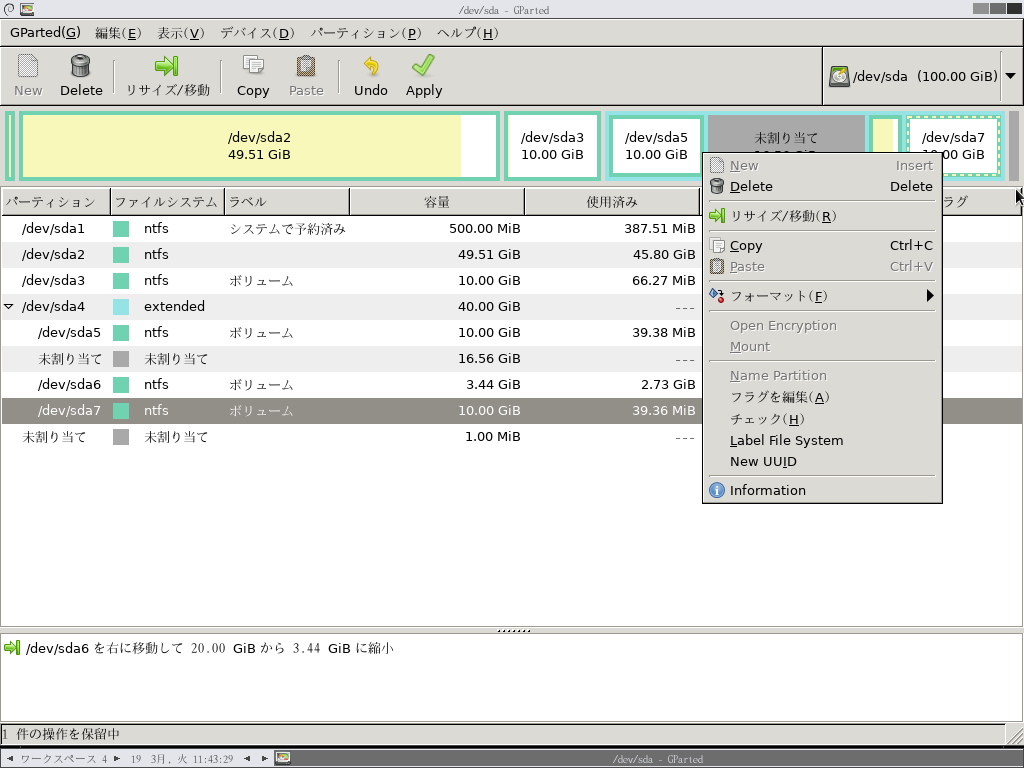Screen dimensions: 1024x768
Task: Open the GParted menu
Action: (x=45, y=33)
